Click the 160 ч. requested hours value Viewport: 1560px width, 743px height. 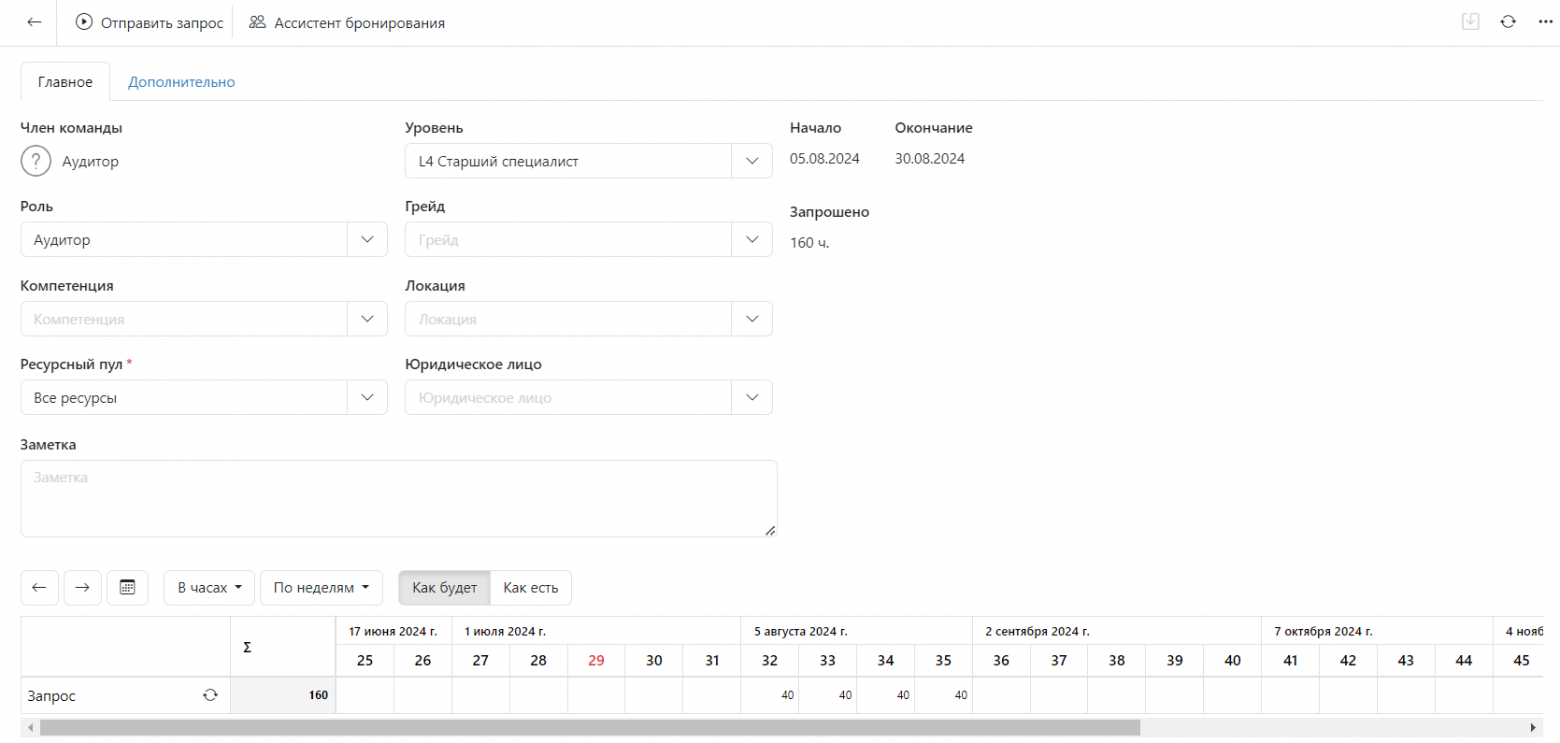click(810, 242)
